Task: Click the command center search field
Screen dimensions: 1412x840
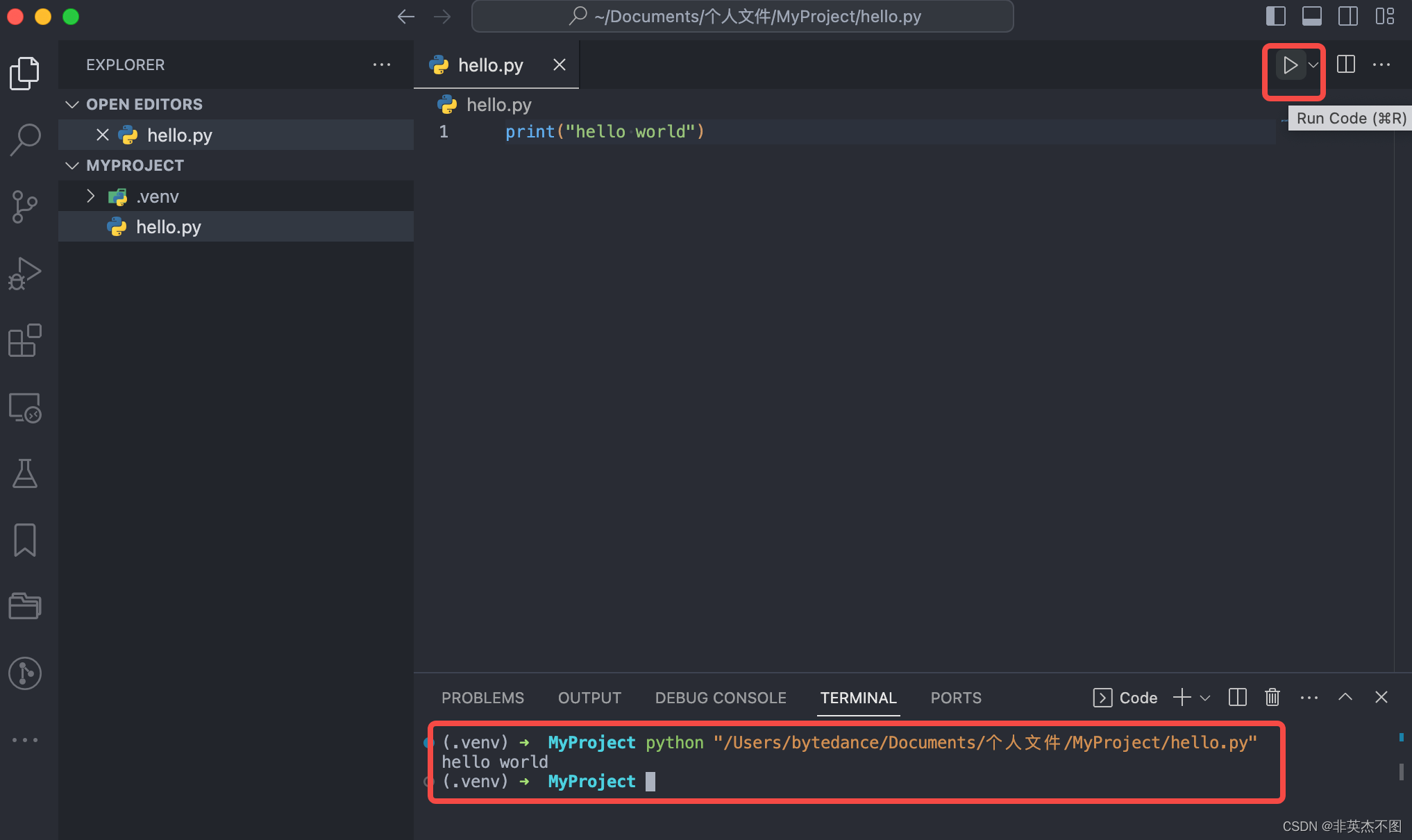Action: (x=742, y=16)
